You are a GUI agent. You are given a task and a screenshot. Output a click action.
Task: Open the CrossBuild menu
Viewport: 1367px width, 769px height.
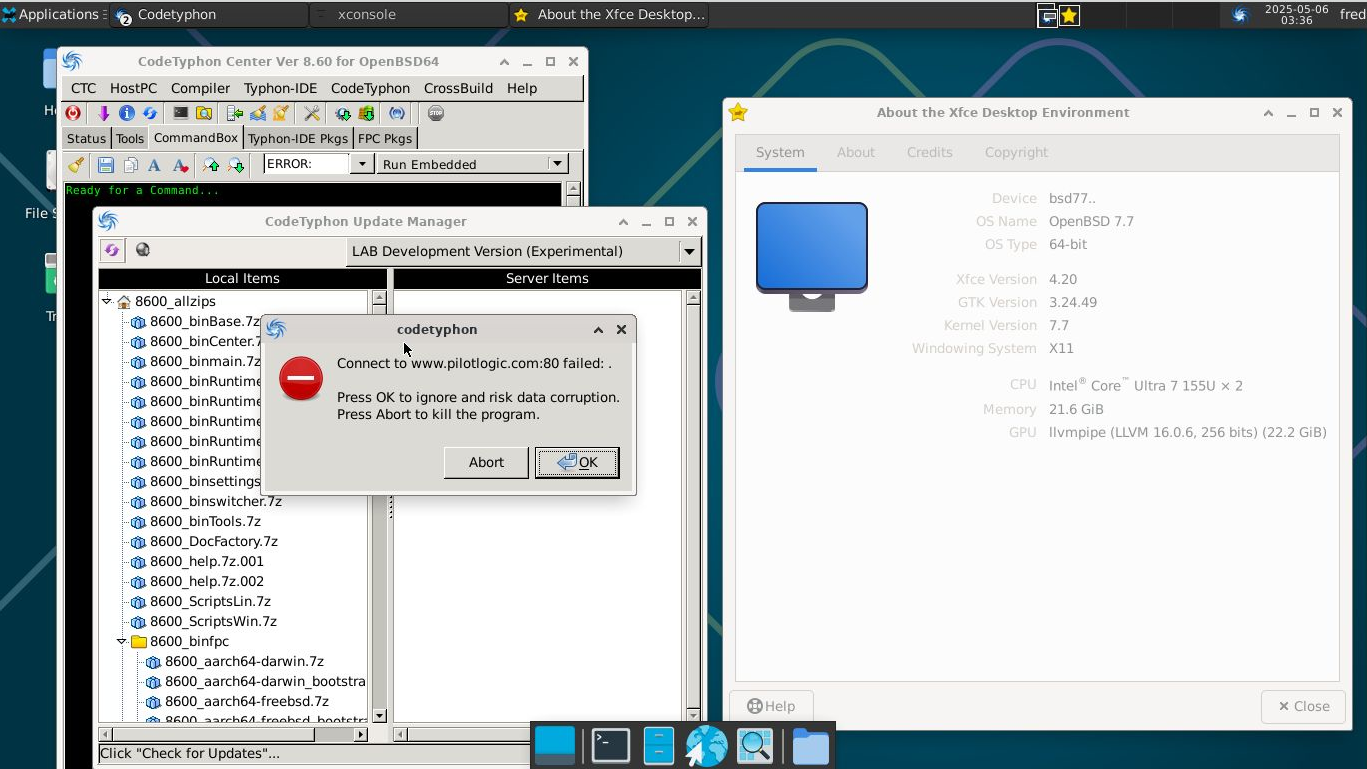(458, 88)
